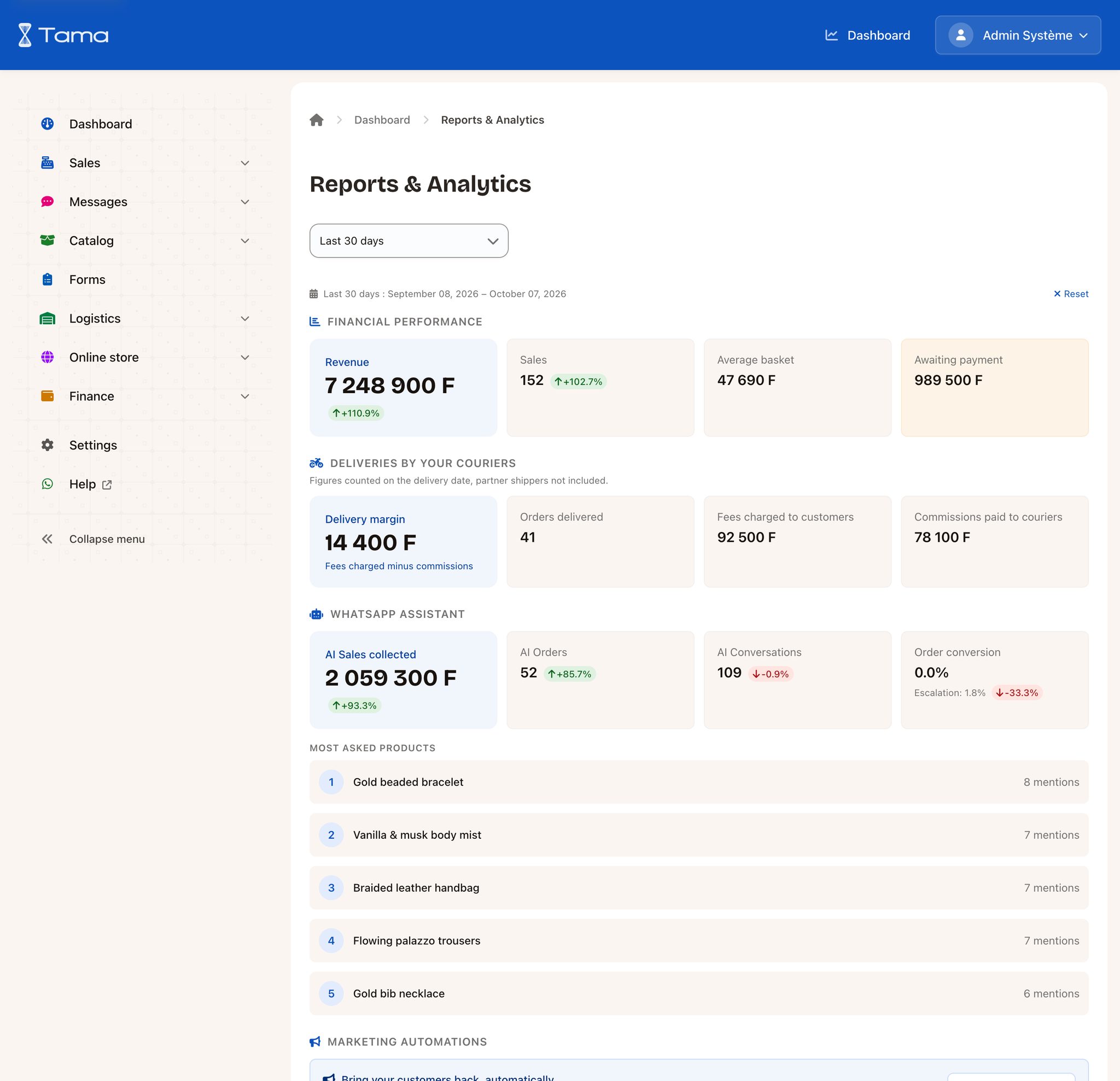1120x1081 pixels.
Task: Click the header Dashboard chart icon
Action: (831, 35)
